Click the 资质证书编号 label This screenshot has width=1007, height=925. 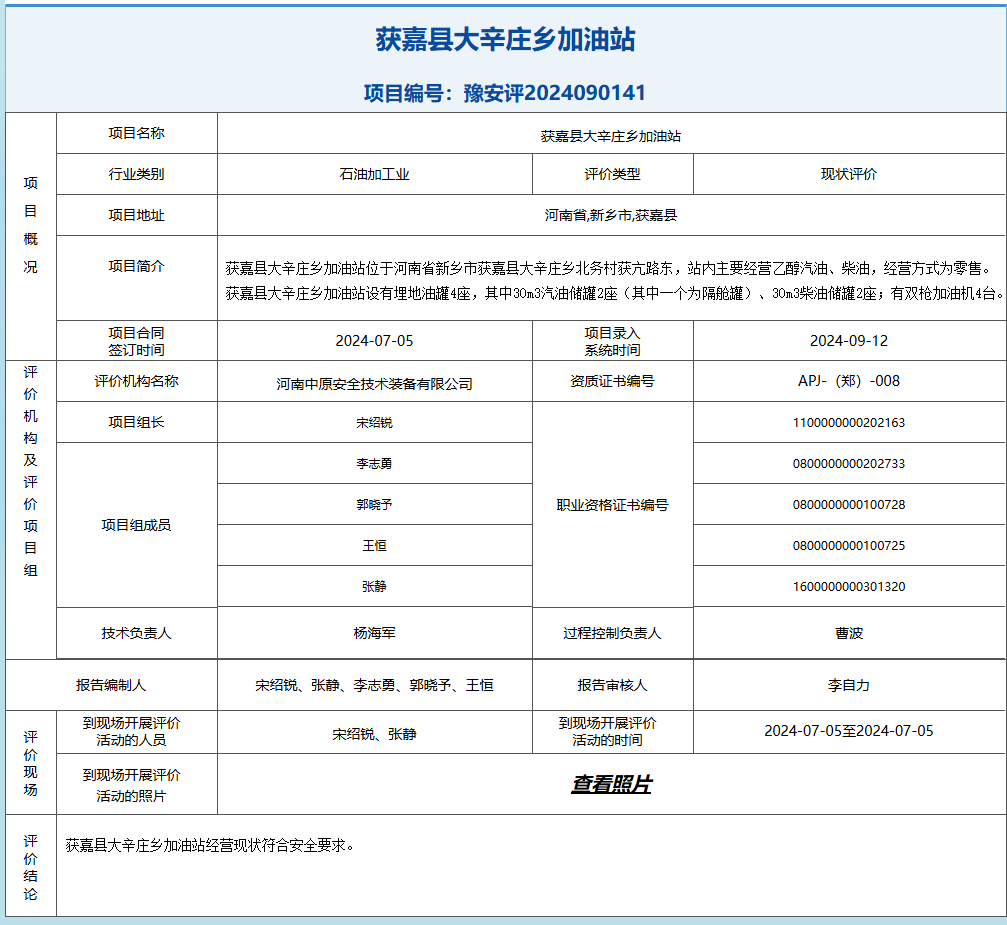pyautogui.click(x=612, y=381)
